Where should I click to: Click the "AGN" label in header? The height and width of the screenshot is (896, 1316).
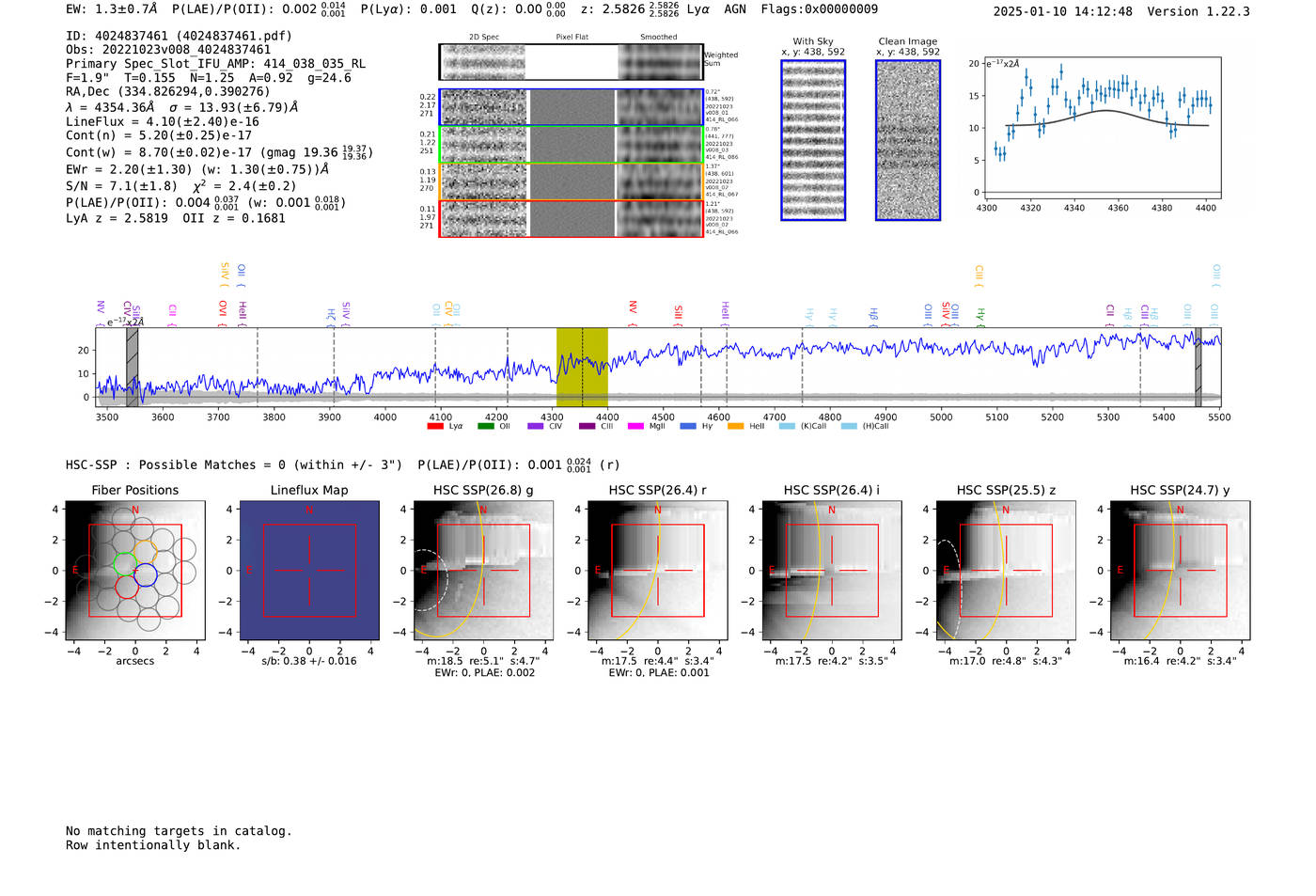[x=735, y=8]
